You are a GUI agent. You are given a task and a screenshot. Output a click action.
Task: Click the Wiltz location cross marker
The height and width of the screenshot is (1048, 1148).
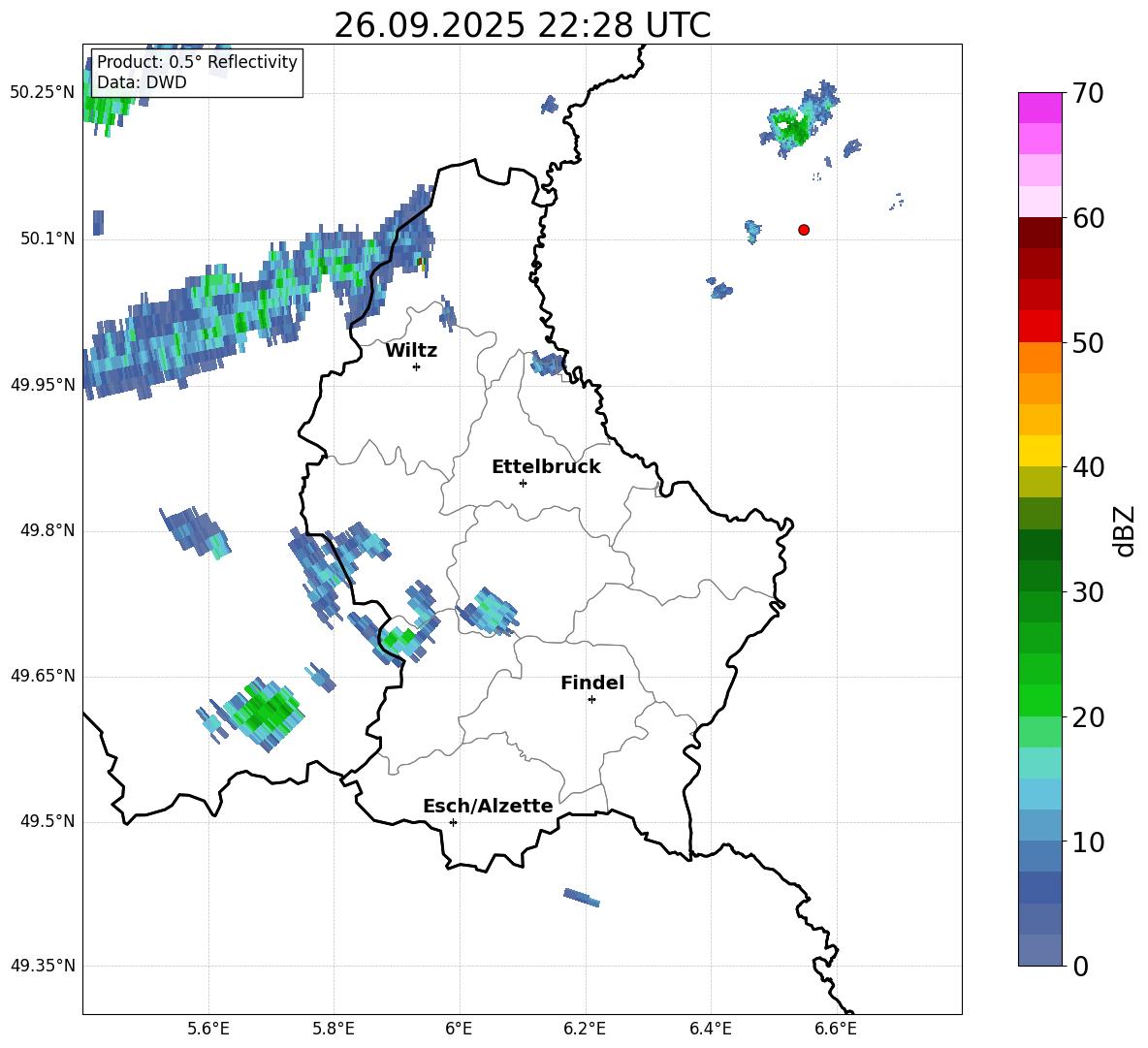[416, 366]
